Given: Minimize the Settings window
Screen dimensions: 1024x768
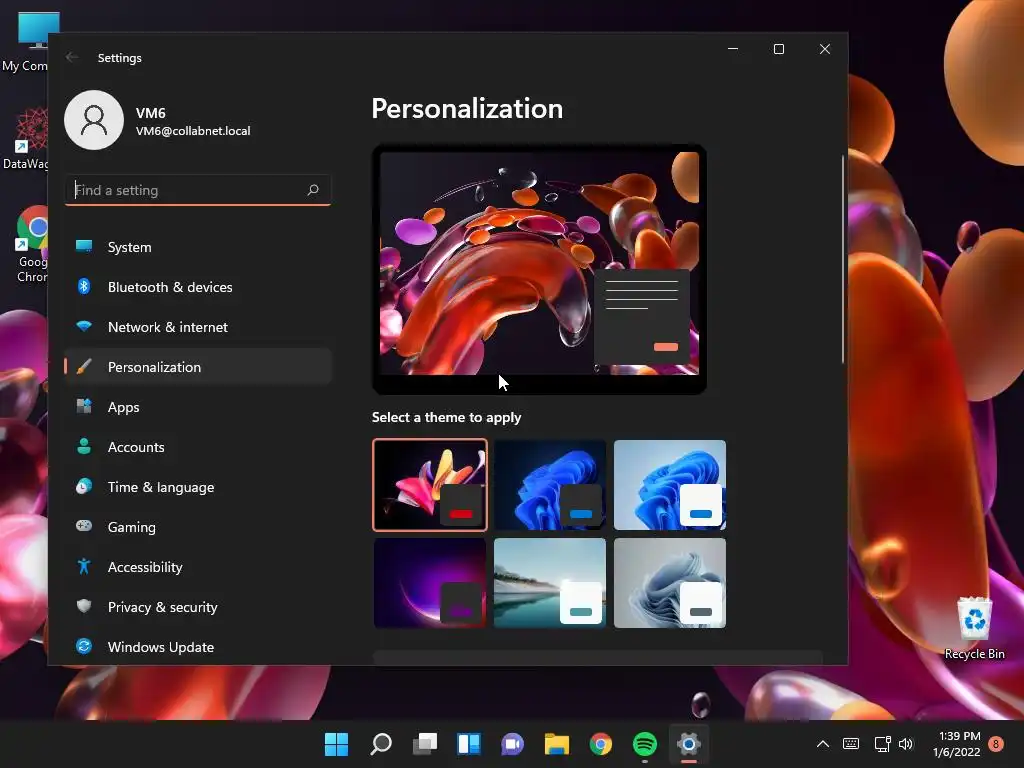Looking at the screenshot, I should click(733, 49).
